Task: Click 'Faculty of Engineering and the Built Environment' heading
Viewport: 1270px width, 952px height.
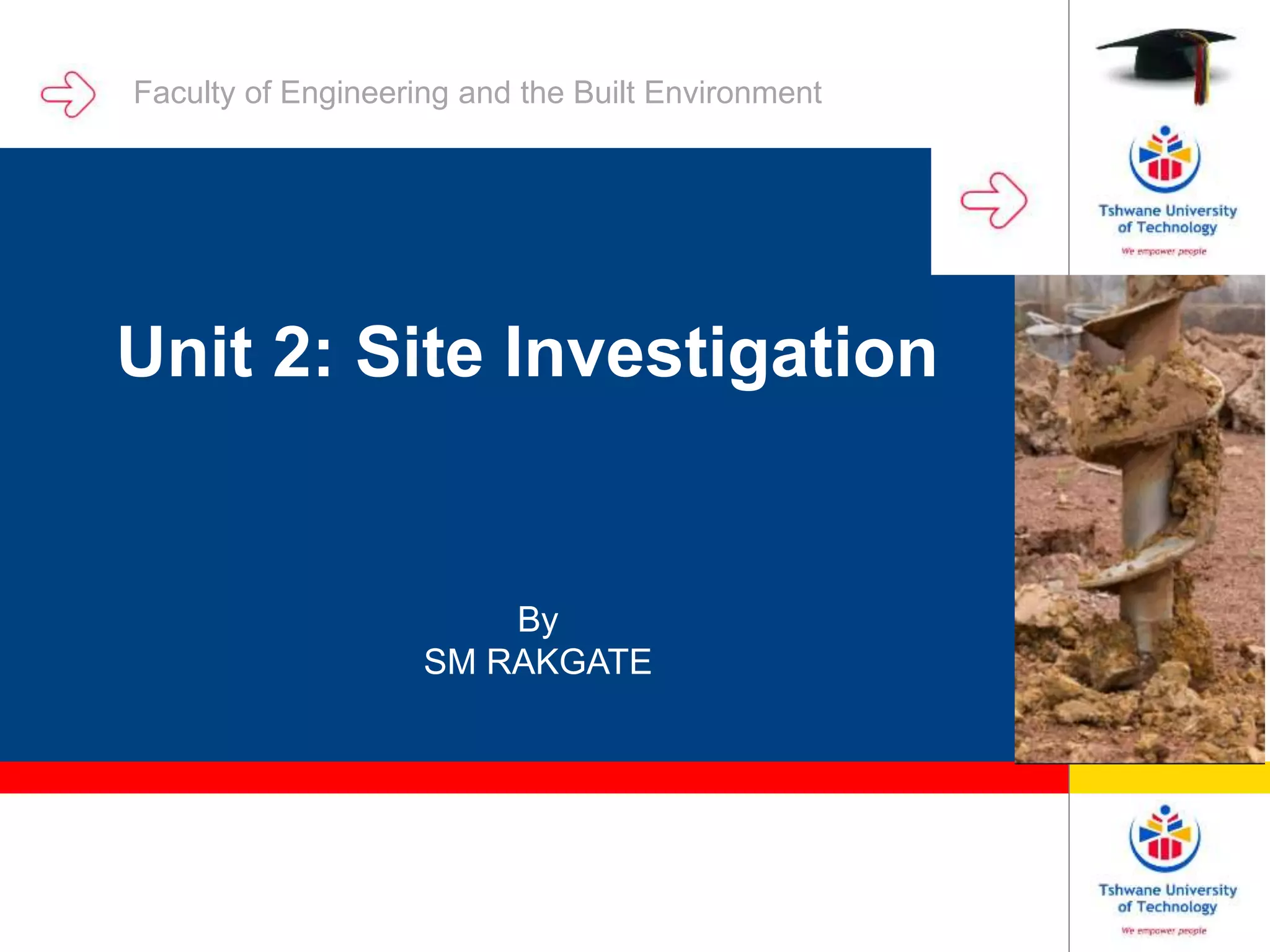Action: point(477,93)
